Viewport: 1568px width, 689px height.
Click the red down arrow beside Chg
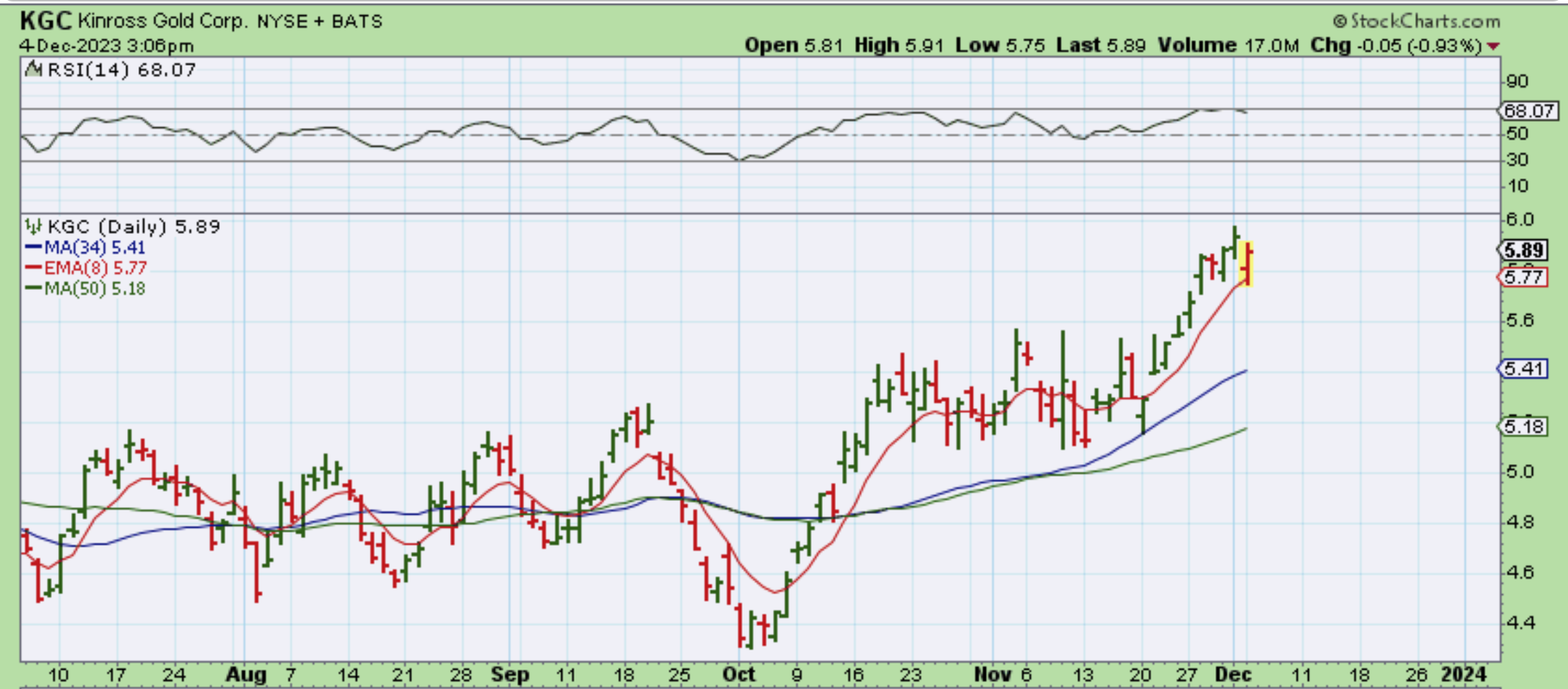pyautogui.click(x=1493, y=46)
